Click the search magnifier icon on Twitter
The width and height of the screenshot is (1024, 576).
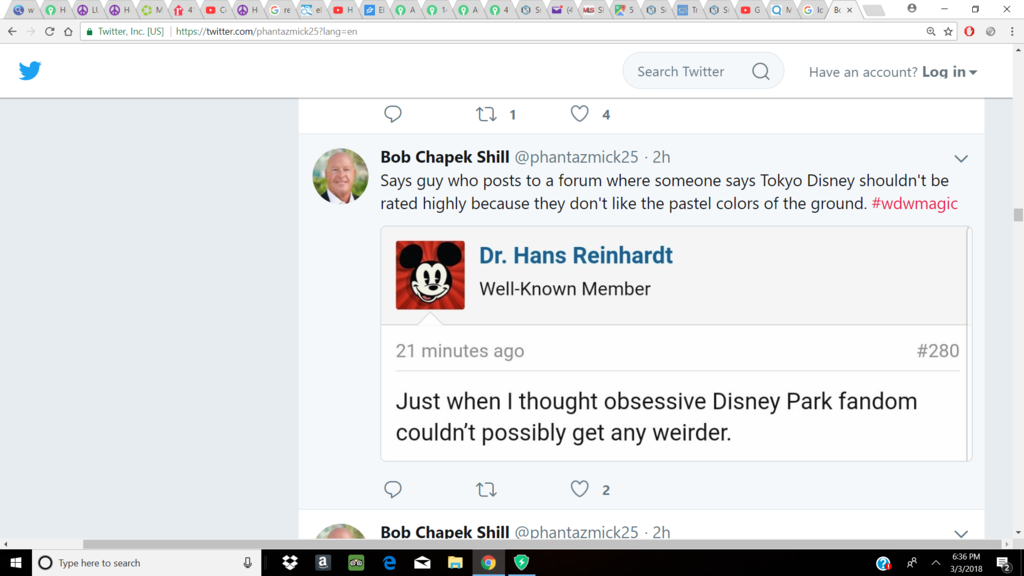pyautogui.click(x=760, y=71)
